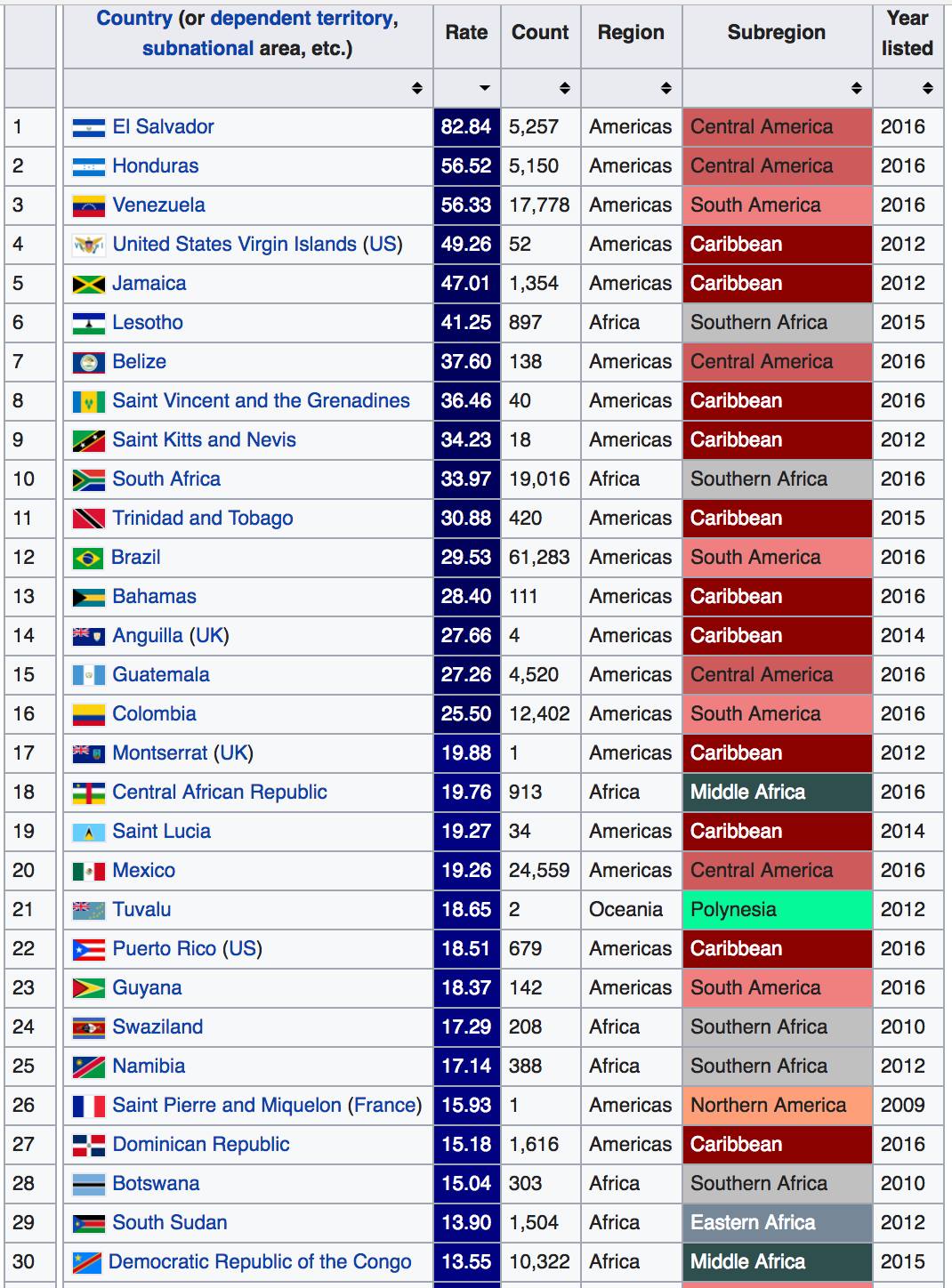
Task: Sort by Country column arrows
Action: click(x=416, y=88)
